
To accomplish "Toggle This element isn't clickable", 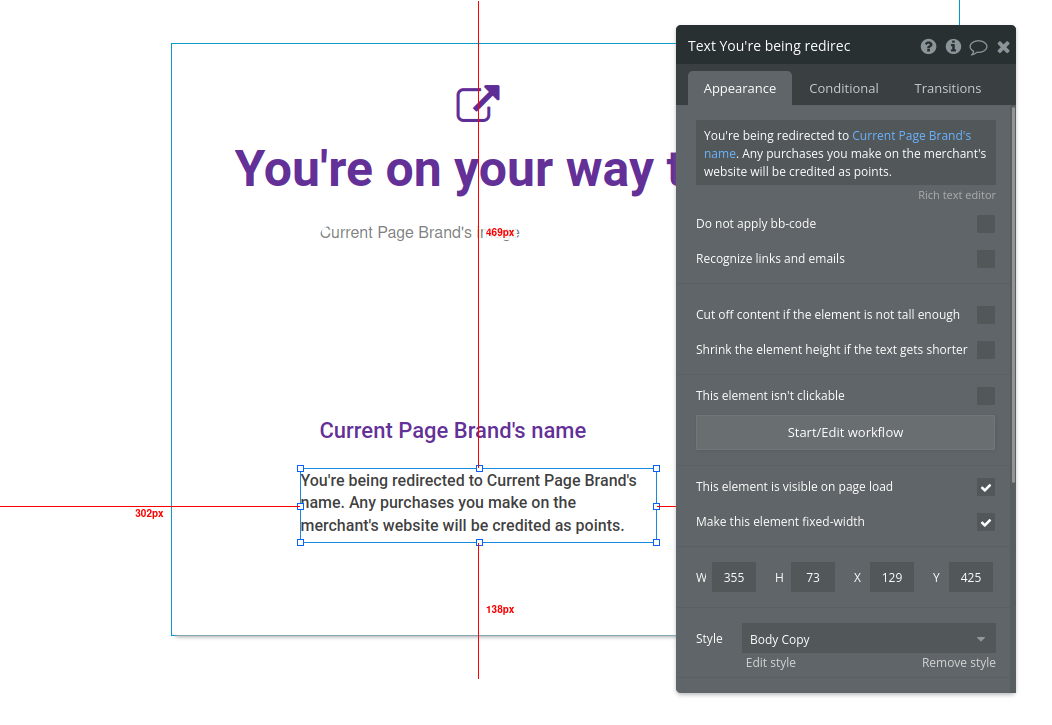I will coord(986,395).
